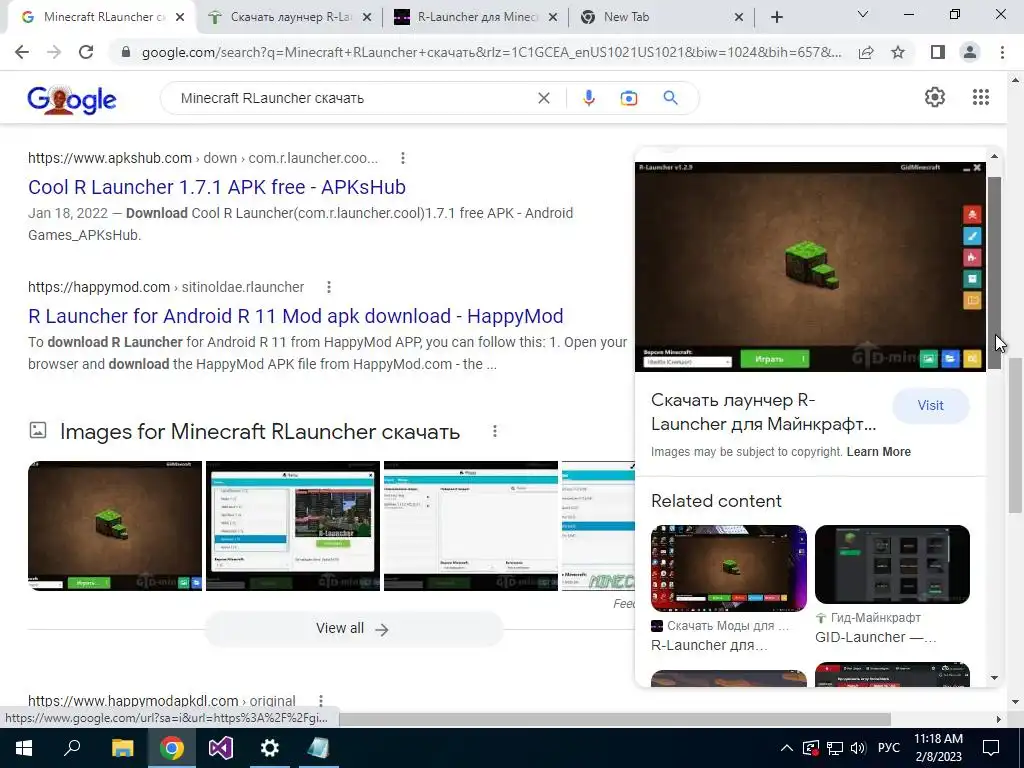Image resolution: width=1024 pixels, height=768 pixels.
Task: Open Chrome profile avatar
Action: pos(970,52)
